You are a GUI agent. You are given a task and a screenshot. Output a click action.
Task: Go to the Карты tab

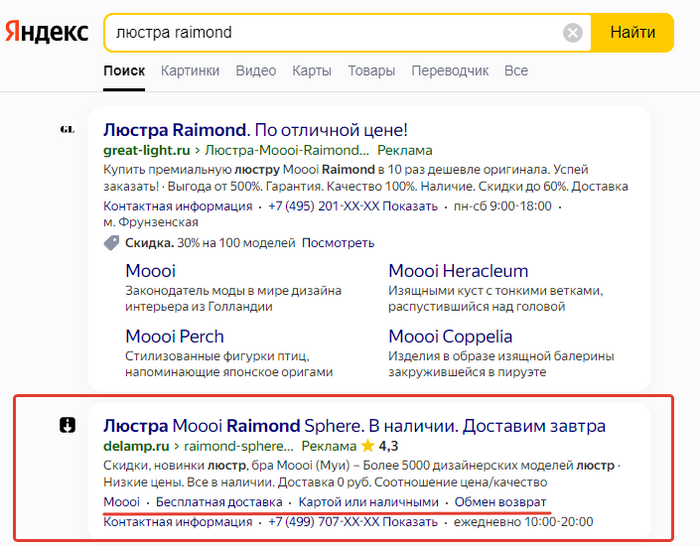click(x=312, y=71)
